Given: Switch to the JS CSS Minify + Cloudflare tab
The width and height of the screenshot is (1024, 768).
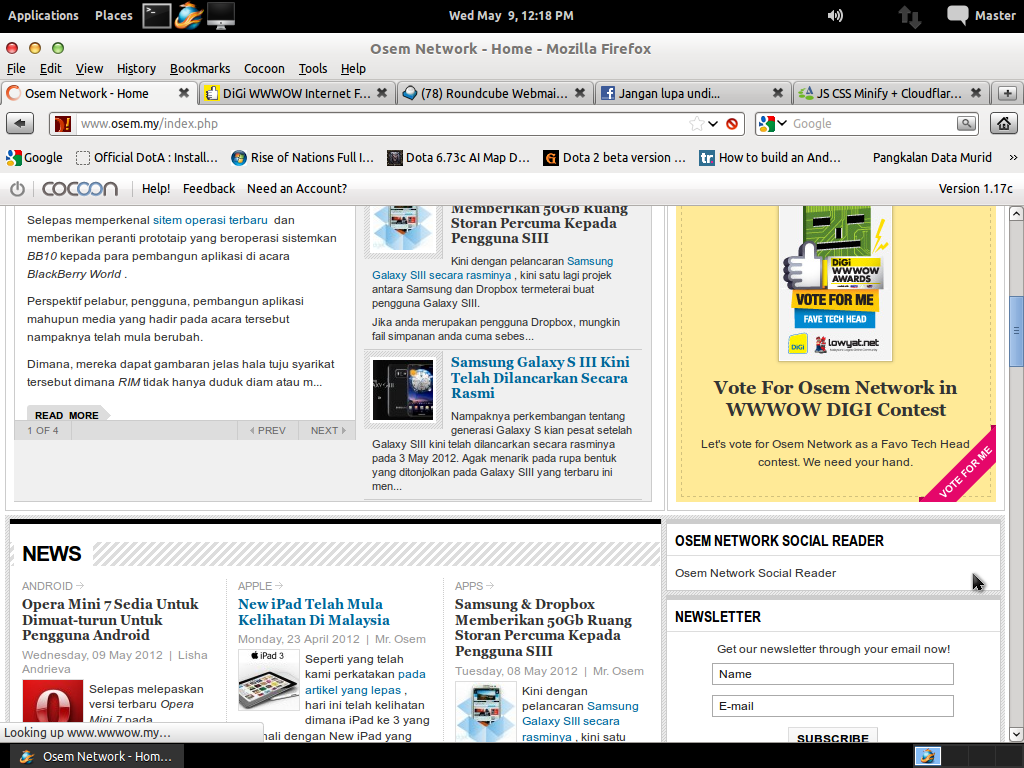Looking at the screenshot, I should coord(890,93).
